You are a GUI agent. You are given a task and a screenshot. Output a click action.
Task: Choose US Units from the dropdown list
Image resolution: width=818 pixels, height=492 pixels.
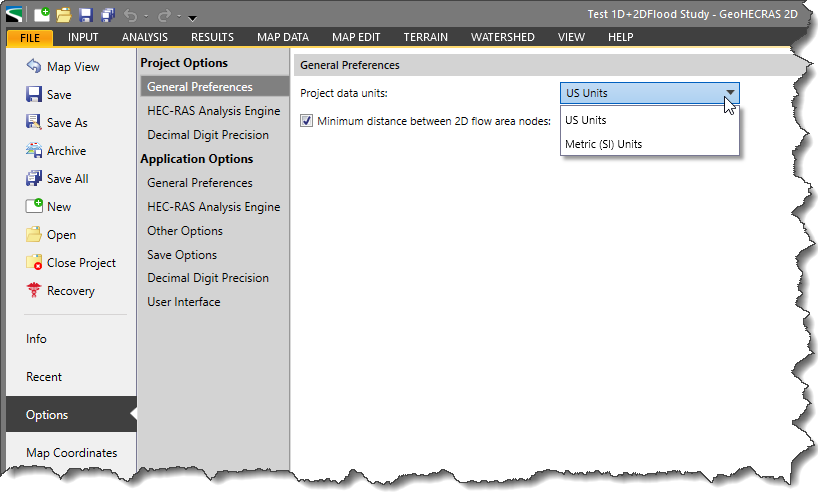[x=649, y=120]
